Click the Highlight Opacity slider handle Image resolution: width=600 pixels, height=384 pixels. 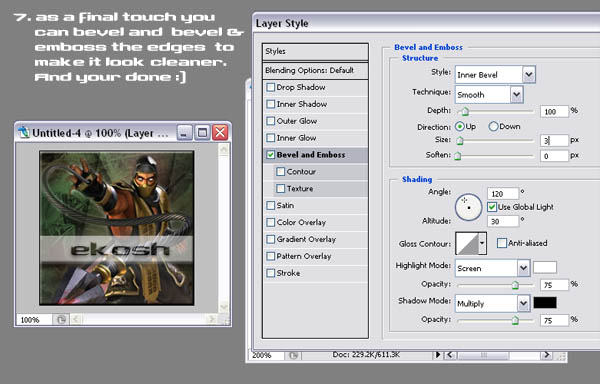(x=515, y=285)
